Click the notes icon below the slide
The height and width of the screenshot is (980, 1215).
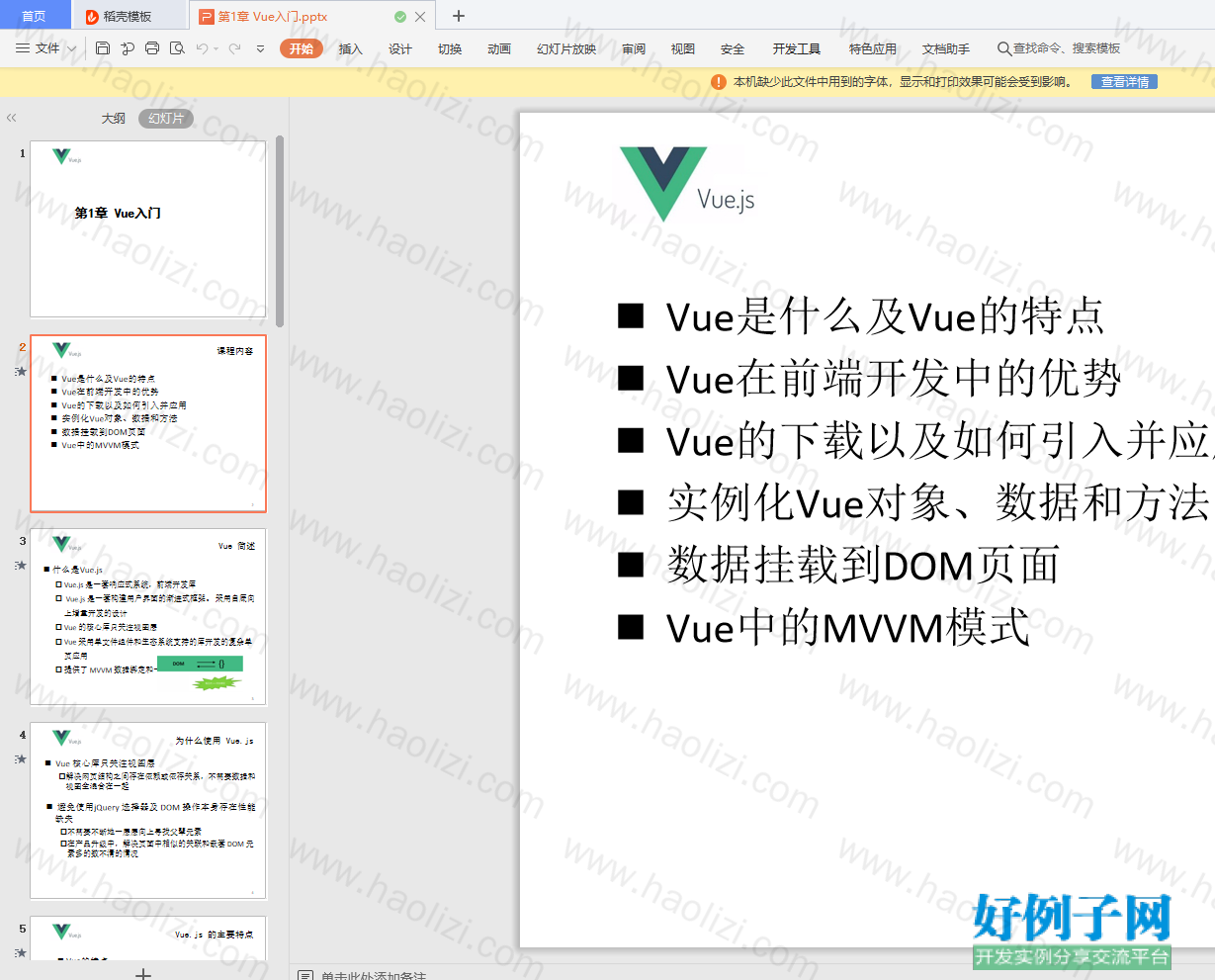coord(306,975)
